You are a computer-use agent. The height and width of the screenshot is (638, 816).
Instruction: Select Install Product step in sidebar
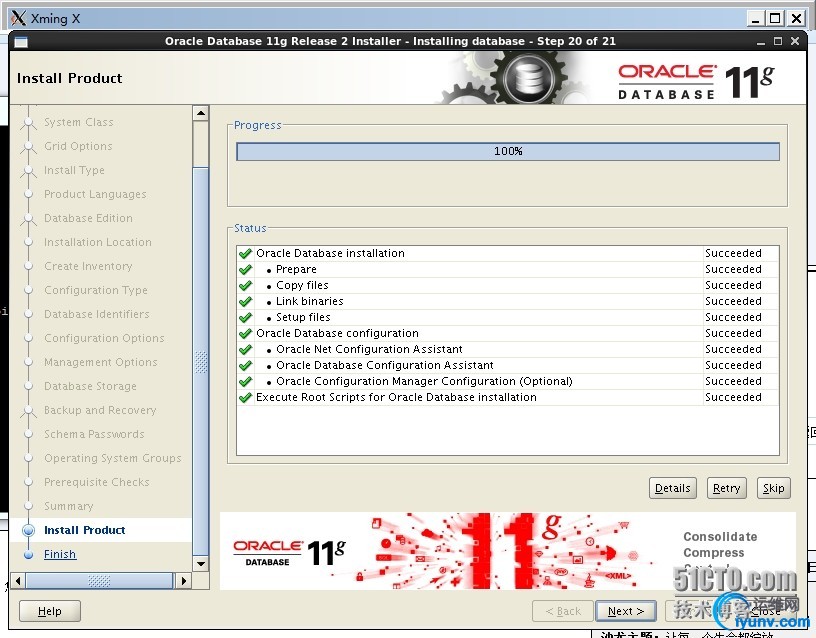click(84, 530)
